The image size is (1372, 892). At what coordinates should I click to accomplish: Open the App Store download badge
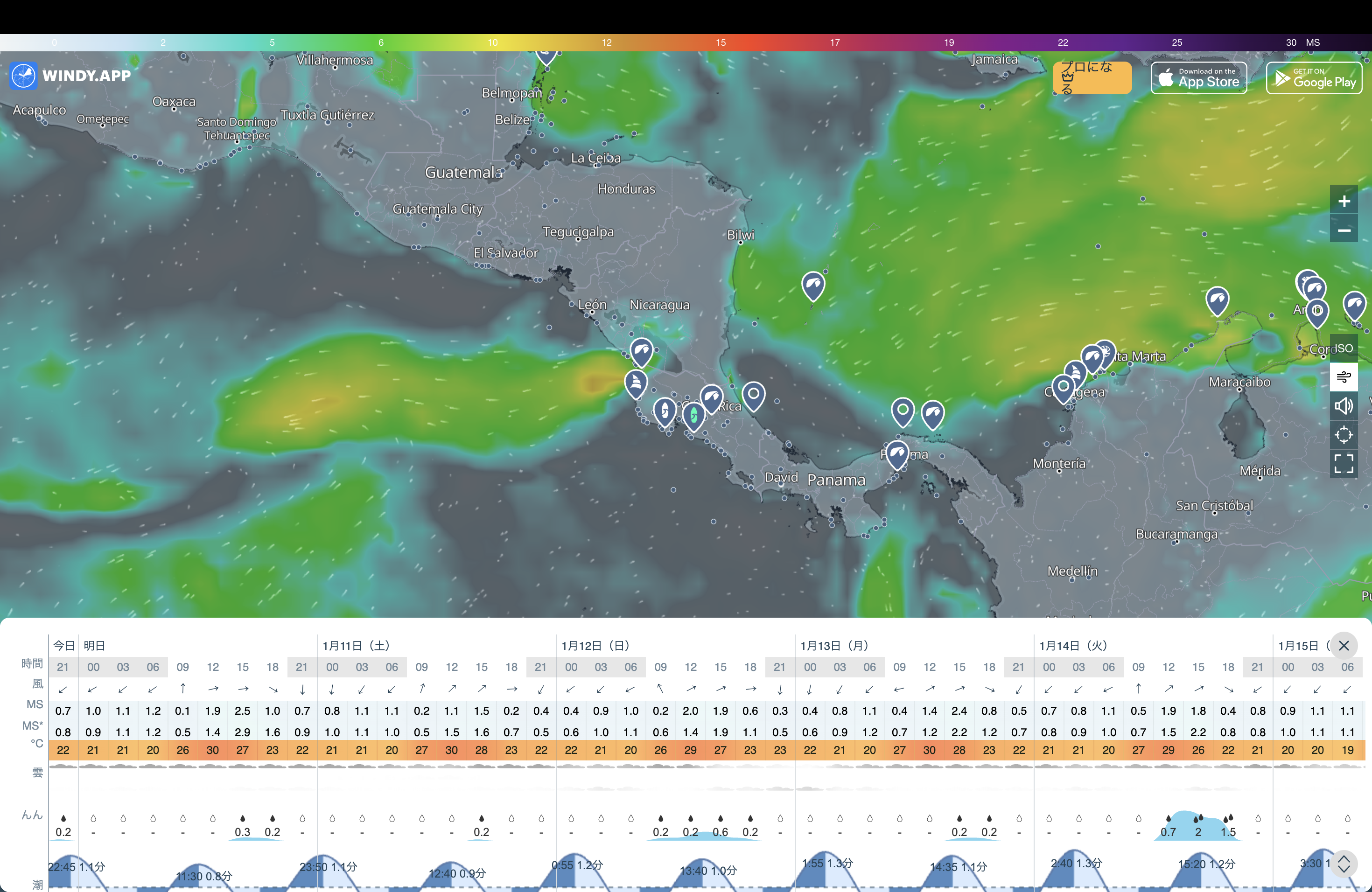point(1198,78)
